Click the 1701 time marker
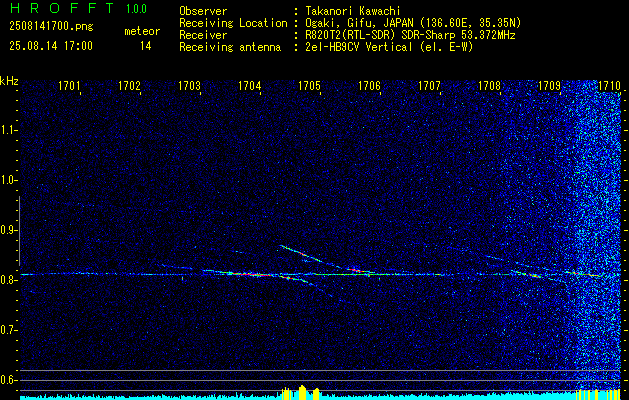This screenshot has height=400, width=629. (69, 86)
